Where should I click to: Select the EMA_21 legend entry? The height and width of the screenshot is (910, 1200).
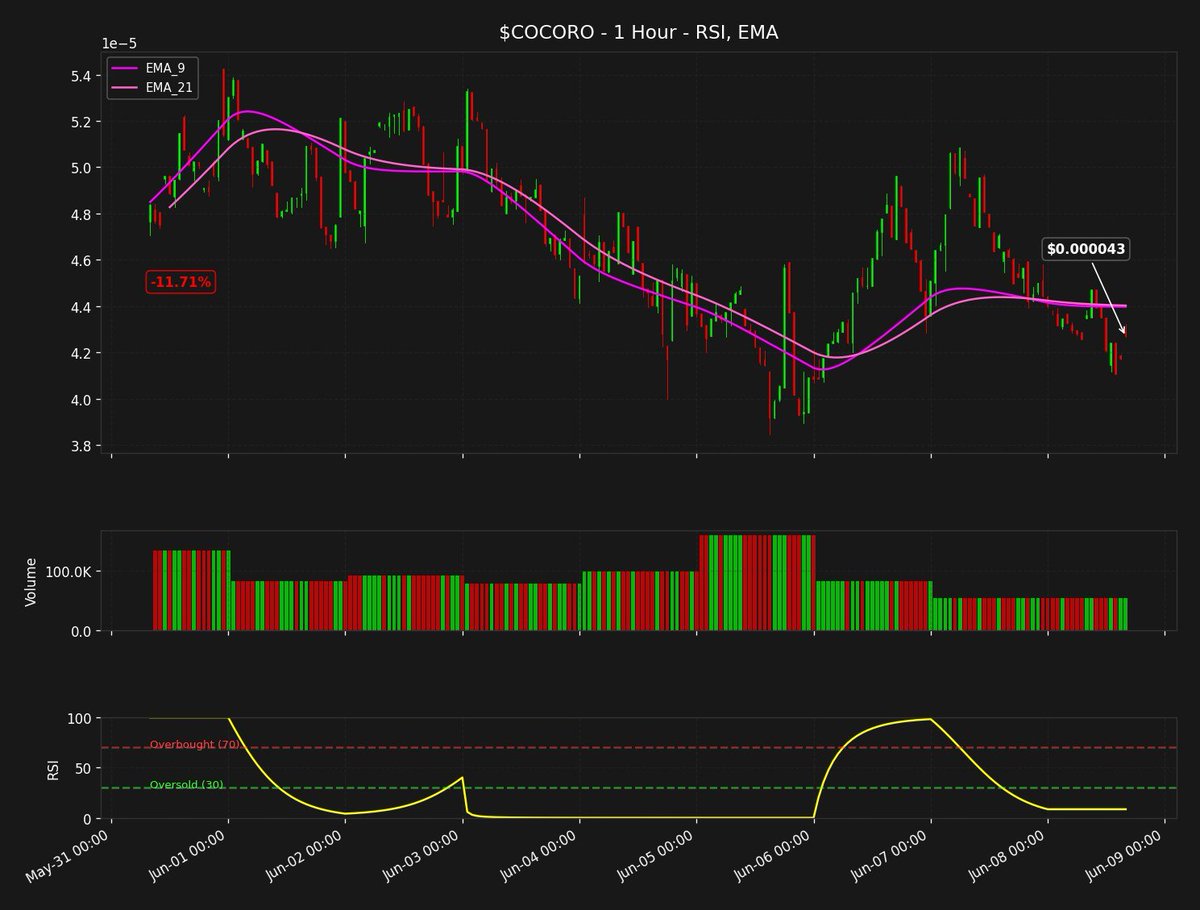tap(153, 88)
